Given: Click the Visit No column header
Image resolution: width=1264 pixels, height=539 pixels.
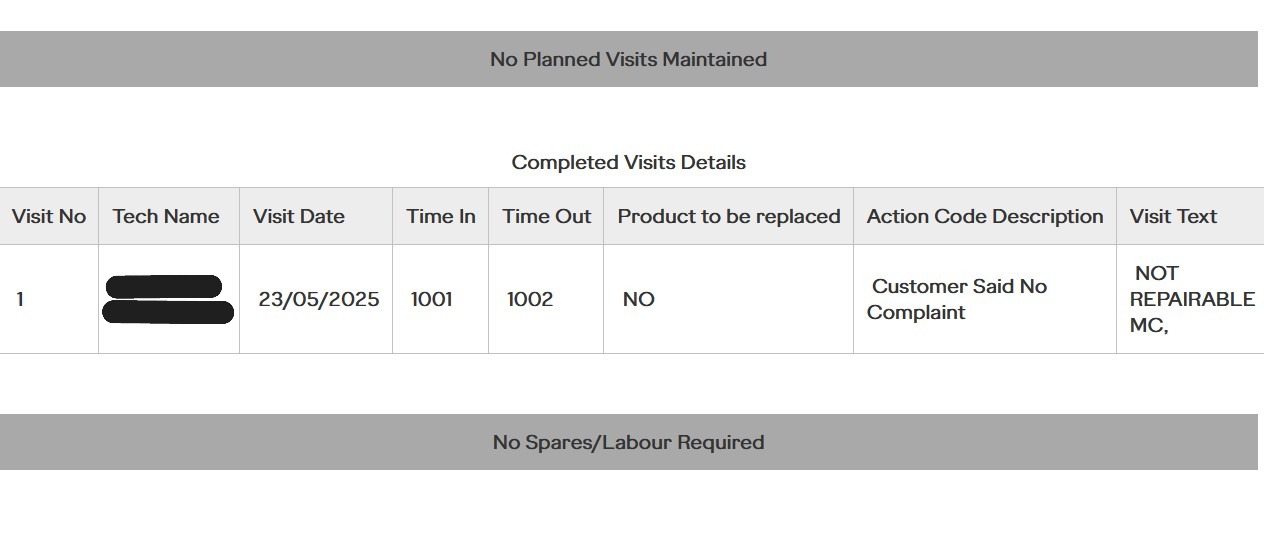Looking at the screenshot, I should click(x=49, y=216).
